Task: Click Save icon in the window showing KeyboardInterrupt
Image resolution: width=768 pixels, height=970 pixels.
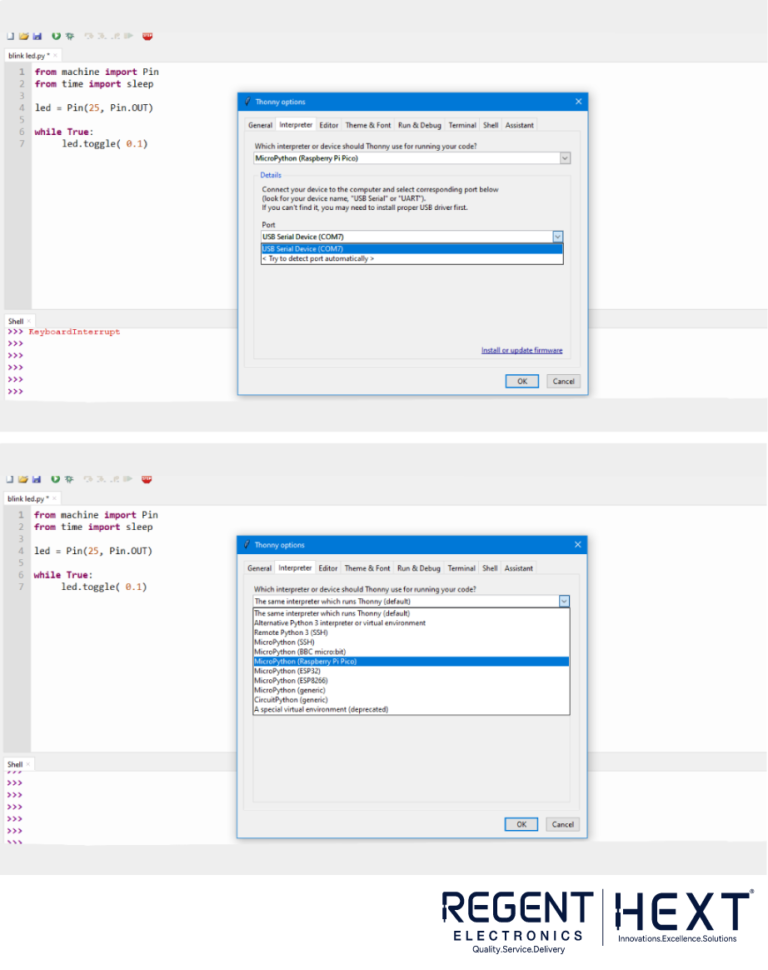Action: [38, 36]
